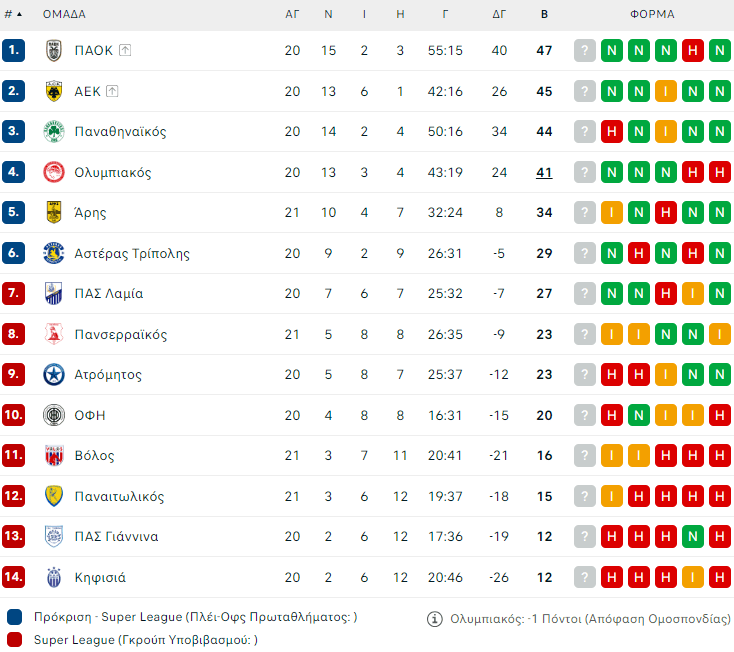Image resolution: width=734 pixels, height=652 pixels.
Task: Click Ολυμπιακός underlined 41 points value
Action: (x=544, y=172)
